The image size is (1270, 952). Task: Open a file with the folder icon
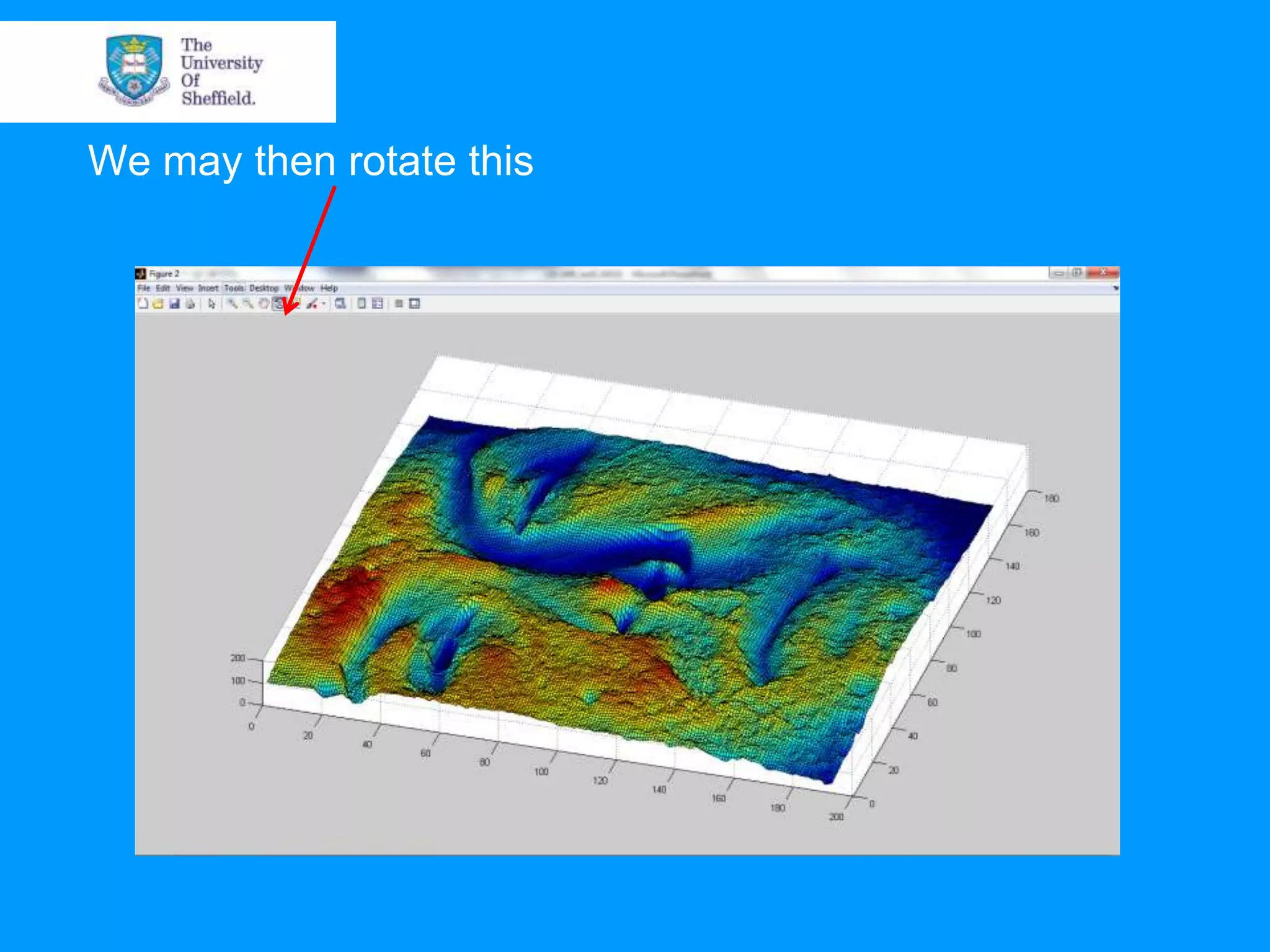[158, 303]
